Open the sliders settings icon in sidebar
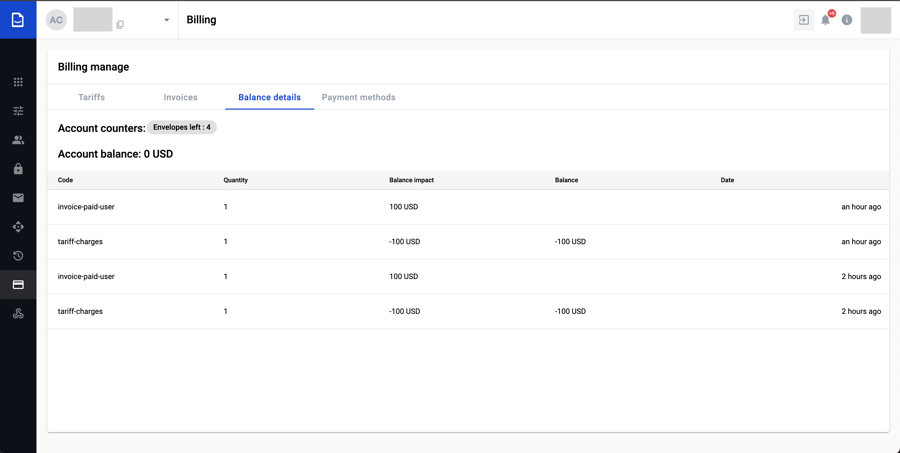 tap(18, 111)
